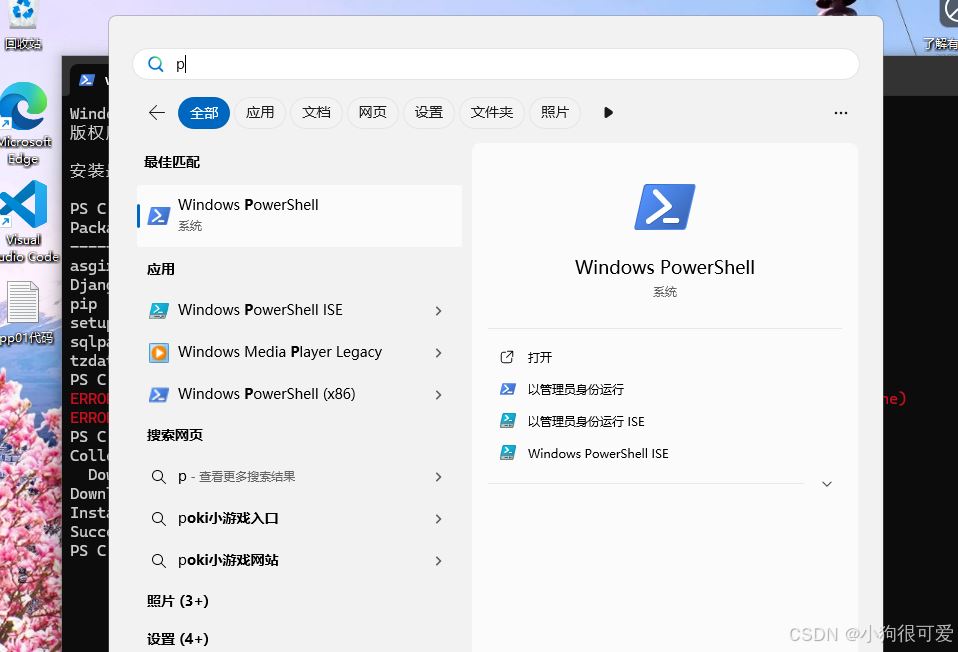
Task: Open poki小游戏入口 web suggestion
Action: 299,519
